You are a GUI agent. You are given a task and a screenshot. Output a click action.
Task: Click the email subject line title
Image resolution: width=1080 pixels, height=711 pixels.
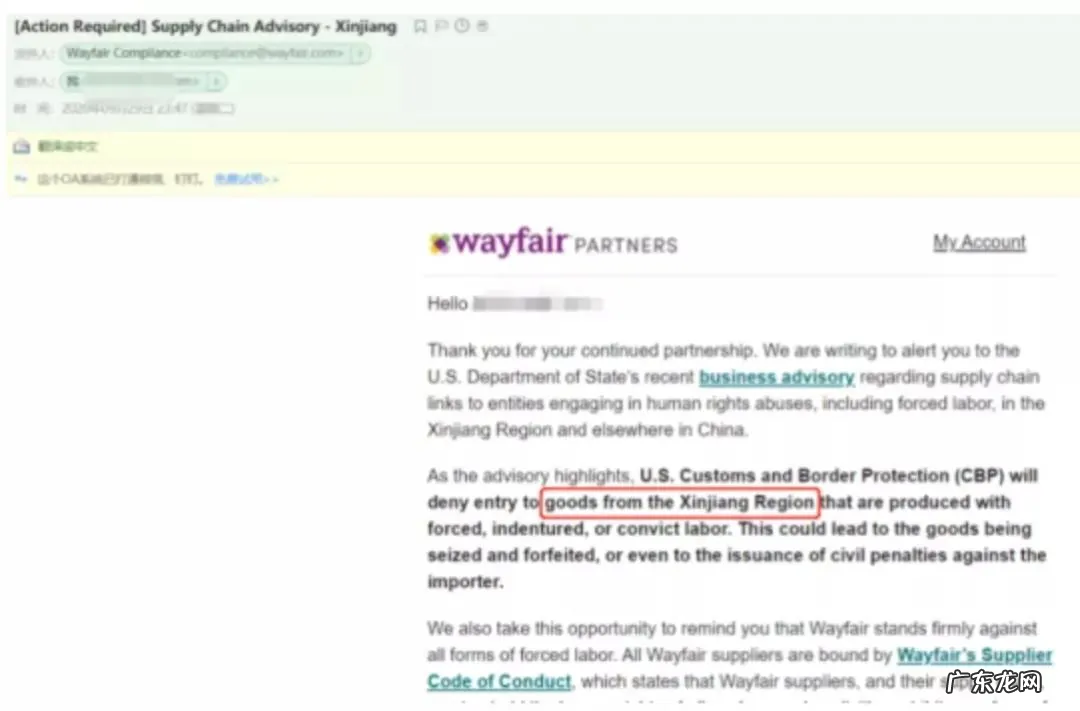[205, 26]
